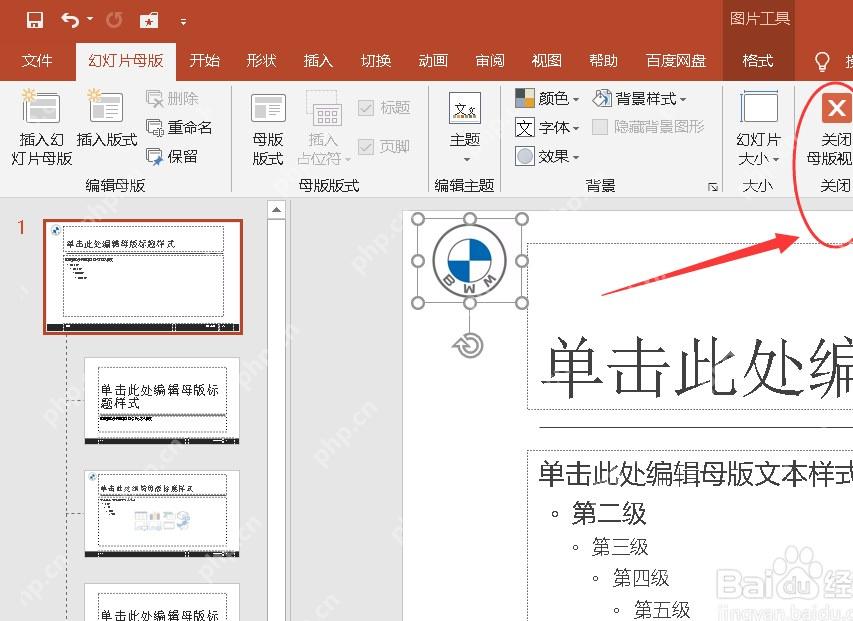Open the 帮助 tab
Viewport: 853px width, 621px height.
click(x=603, y=60)
